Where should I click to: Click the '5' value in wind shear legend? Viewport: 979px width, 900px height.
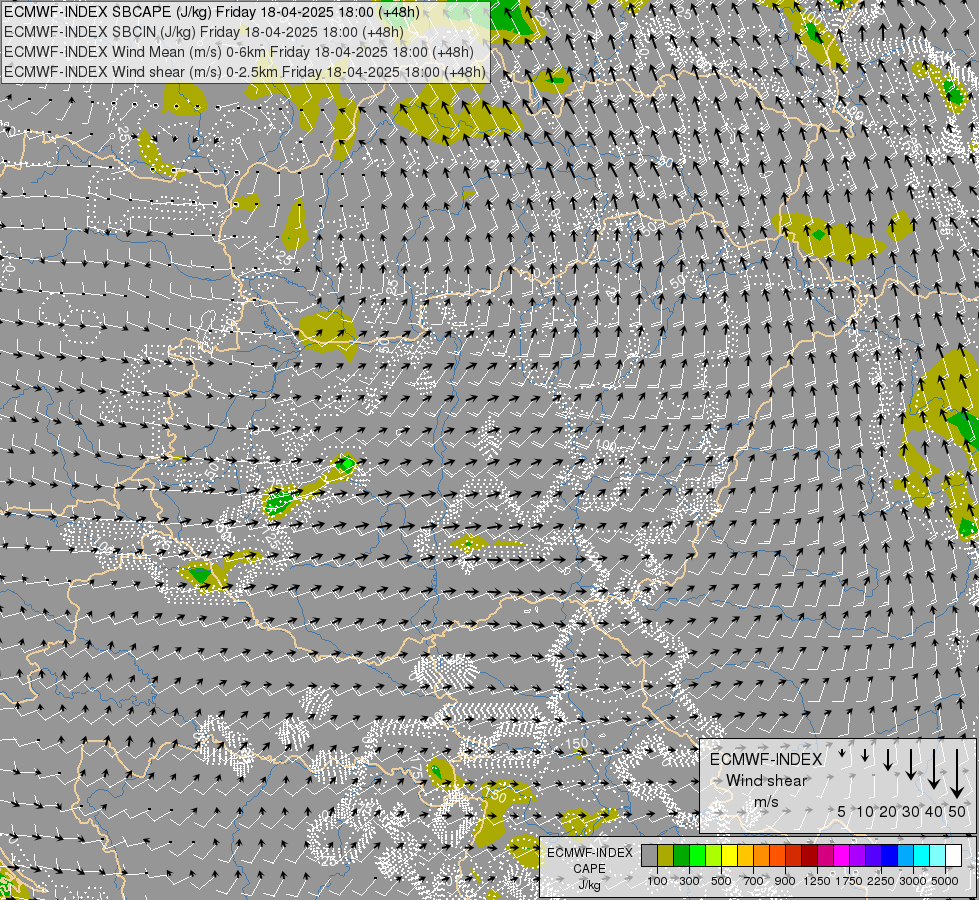(x=842, y=811)
